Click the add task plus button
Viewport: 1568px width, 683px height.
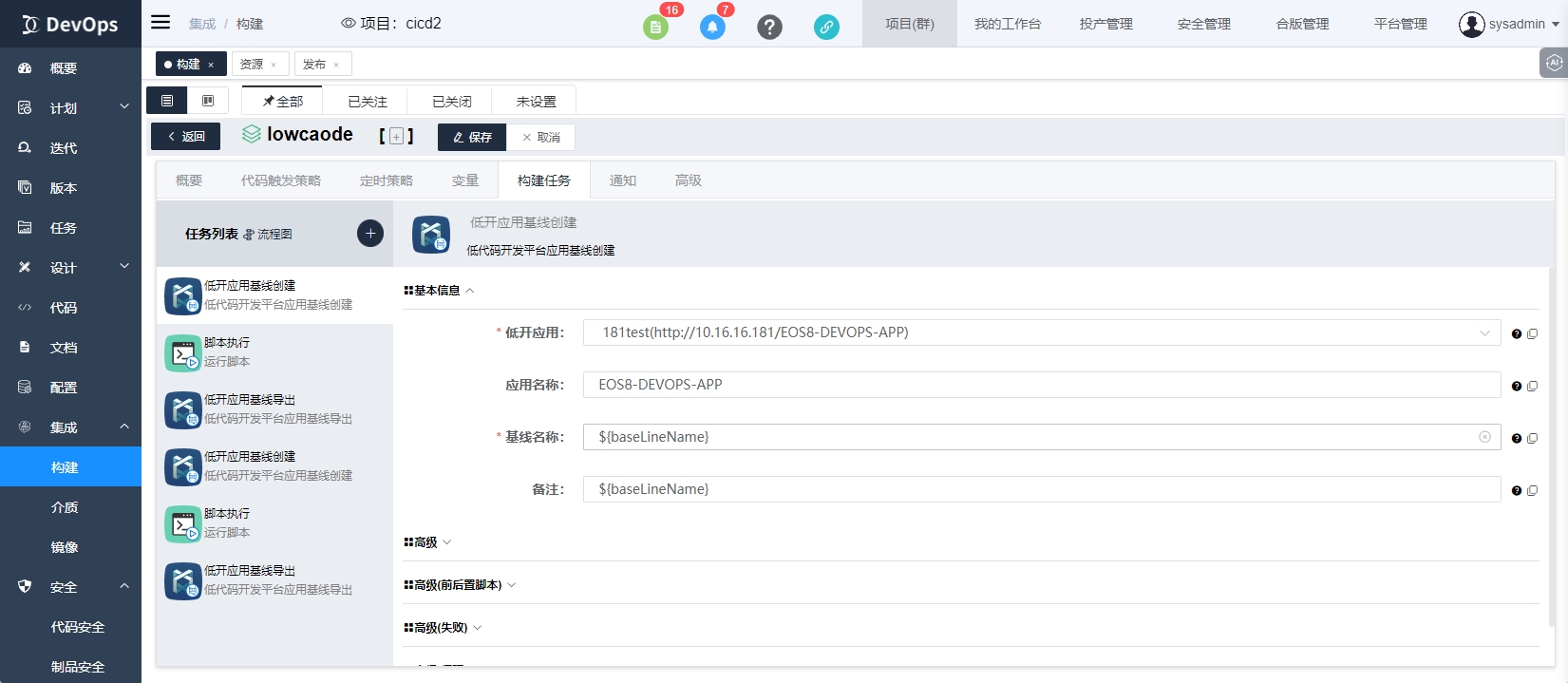pyautogui.click(x=370, y=234)
